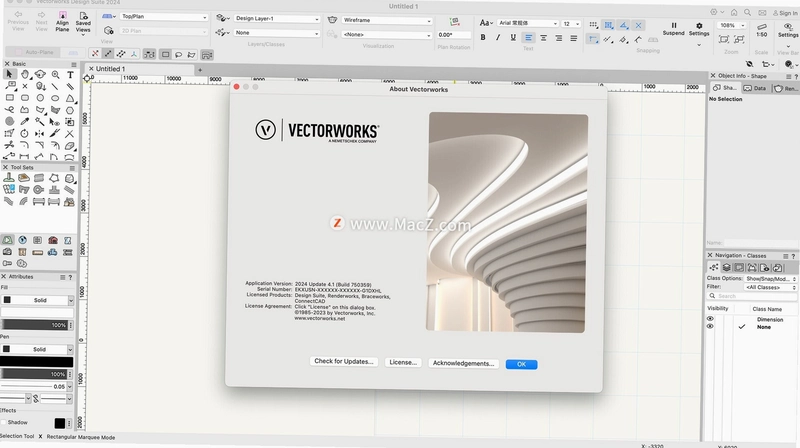
Task: Switch to Render tab in Object Info
Action: (x=786, y=89)
